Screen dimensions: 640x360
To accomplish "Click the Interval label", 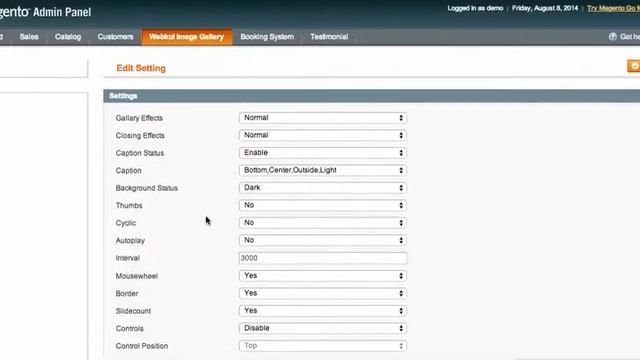I will point(128,258).
